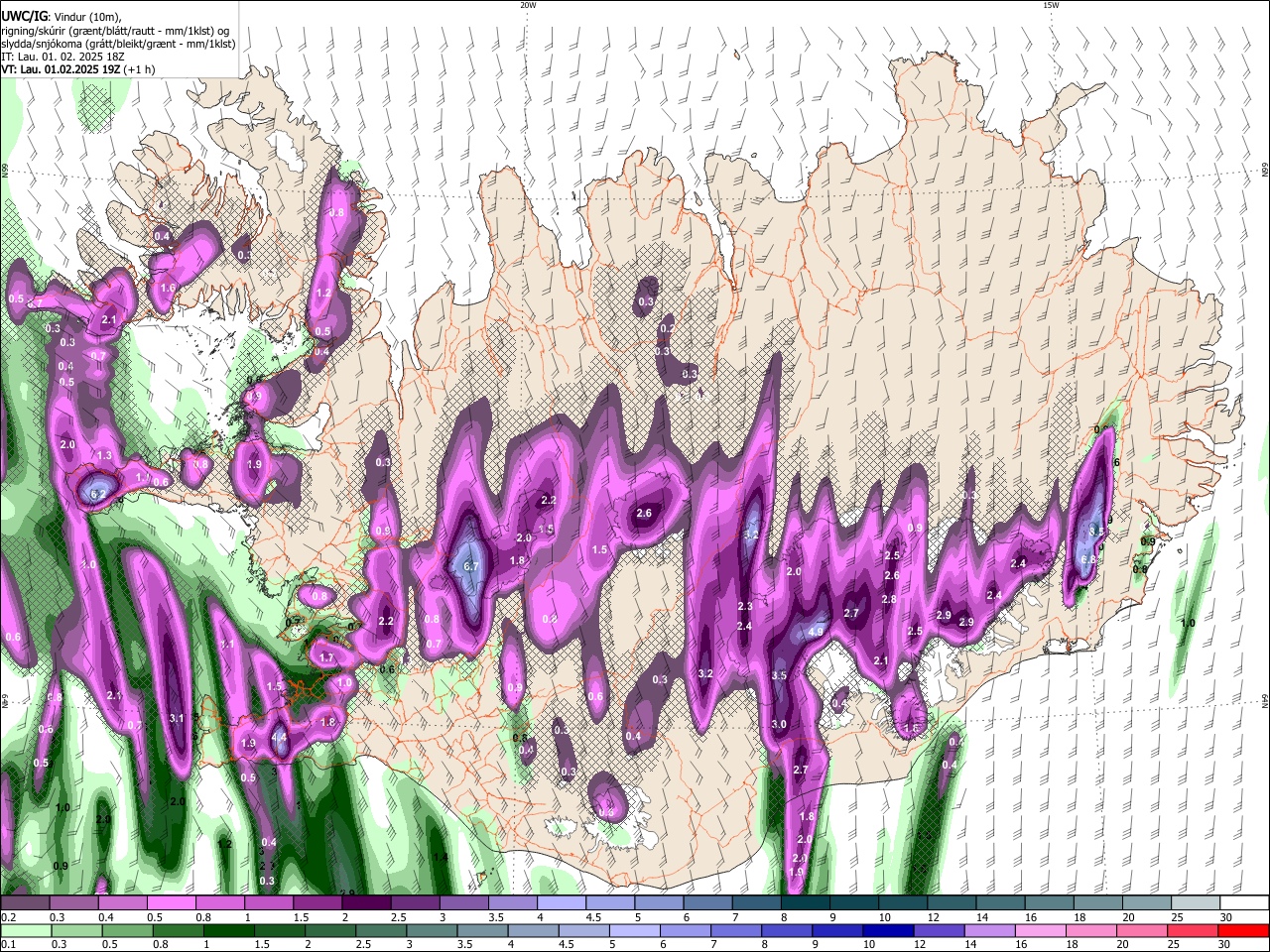
Task: Select the pale gray swatch labeled 25 in upper legend
Action: (x=1196, y=902)
